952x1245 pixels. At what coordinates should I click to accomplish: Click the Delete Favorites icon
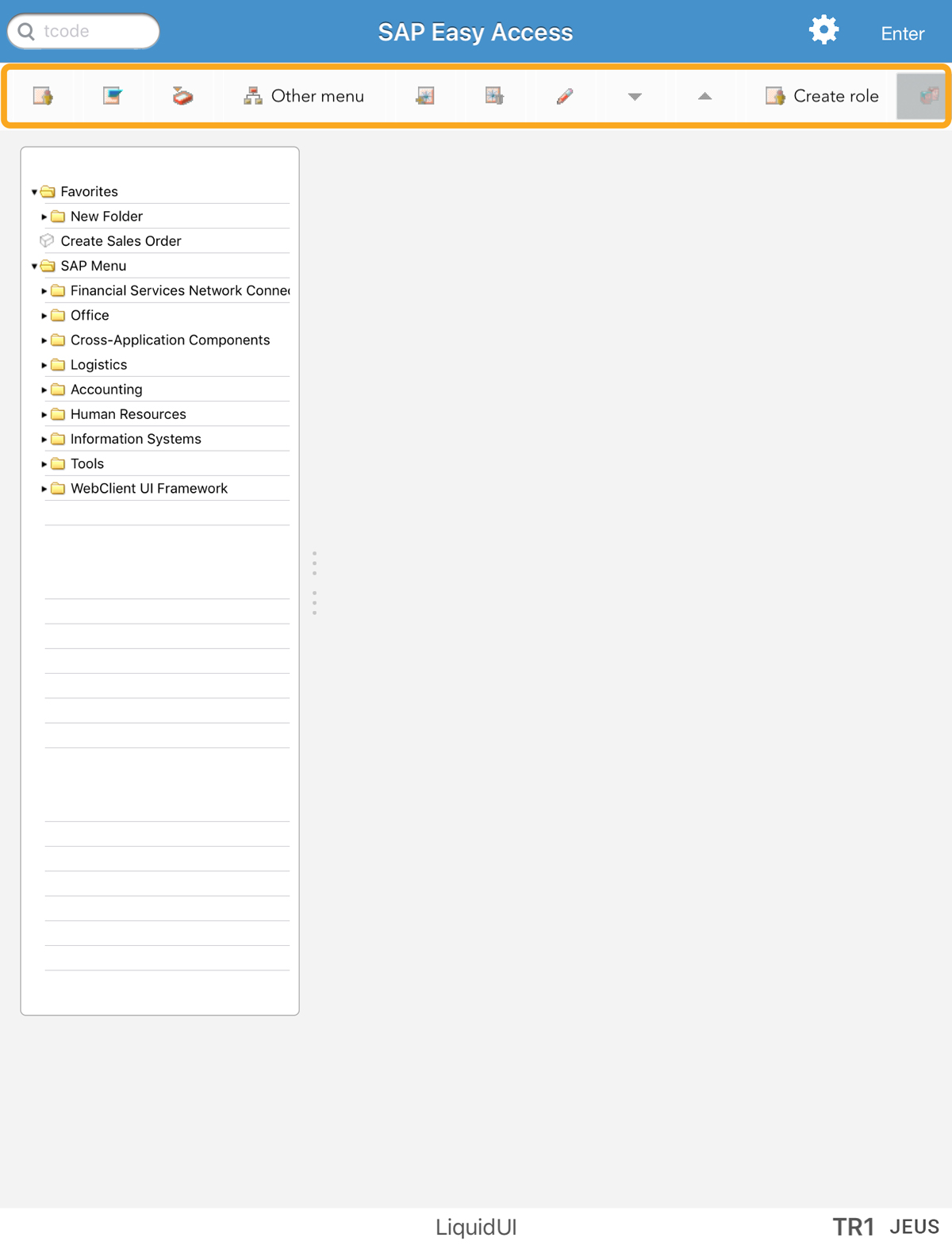click(494, 96)
